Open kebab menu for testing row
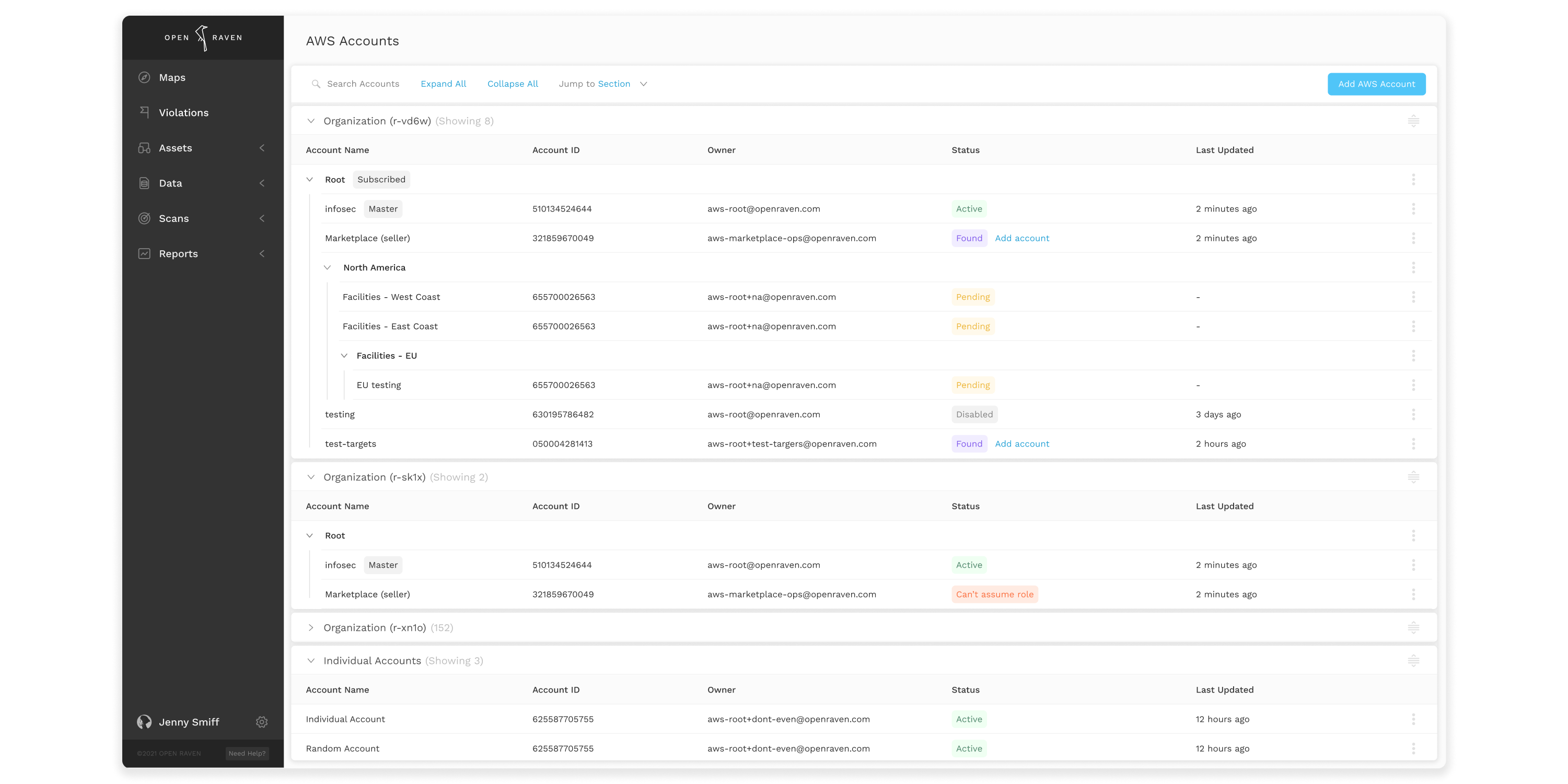 click(1413, 415)
